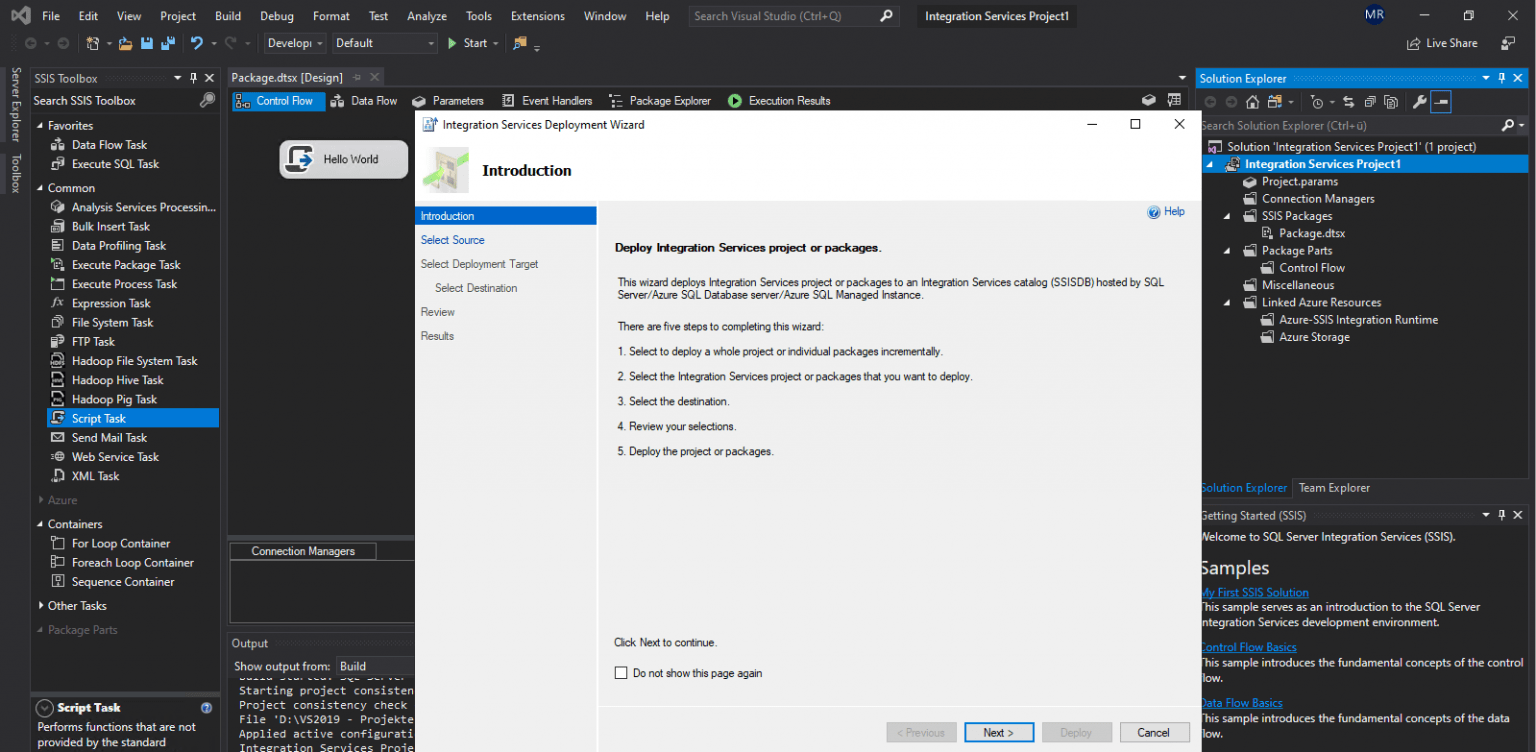This screenshot has width=1536, height=752.
Task: Click the Properties wrench icon in Solution Explorer
Action: [x=1421, y=101]
